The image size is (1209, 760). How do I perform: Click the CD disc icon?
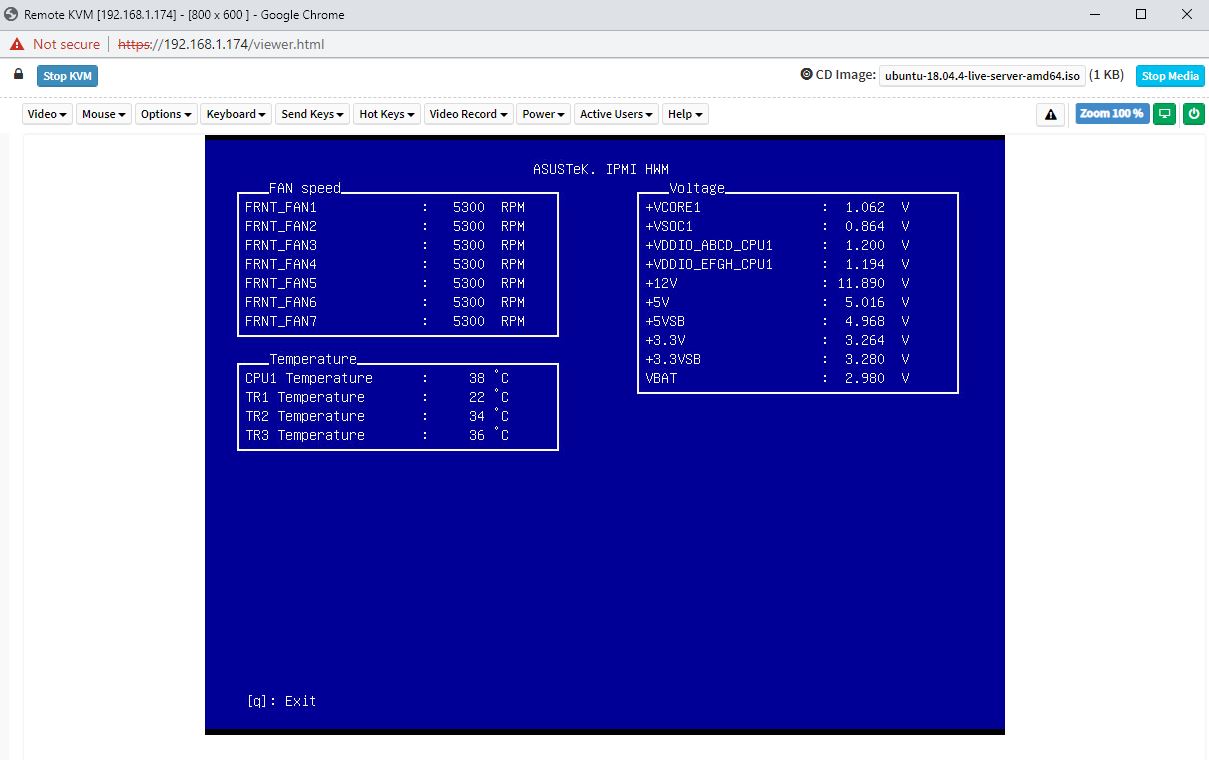tap(806, 75)
